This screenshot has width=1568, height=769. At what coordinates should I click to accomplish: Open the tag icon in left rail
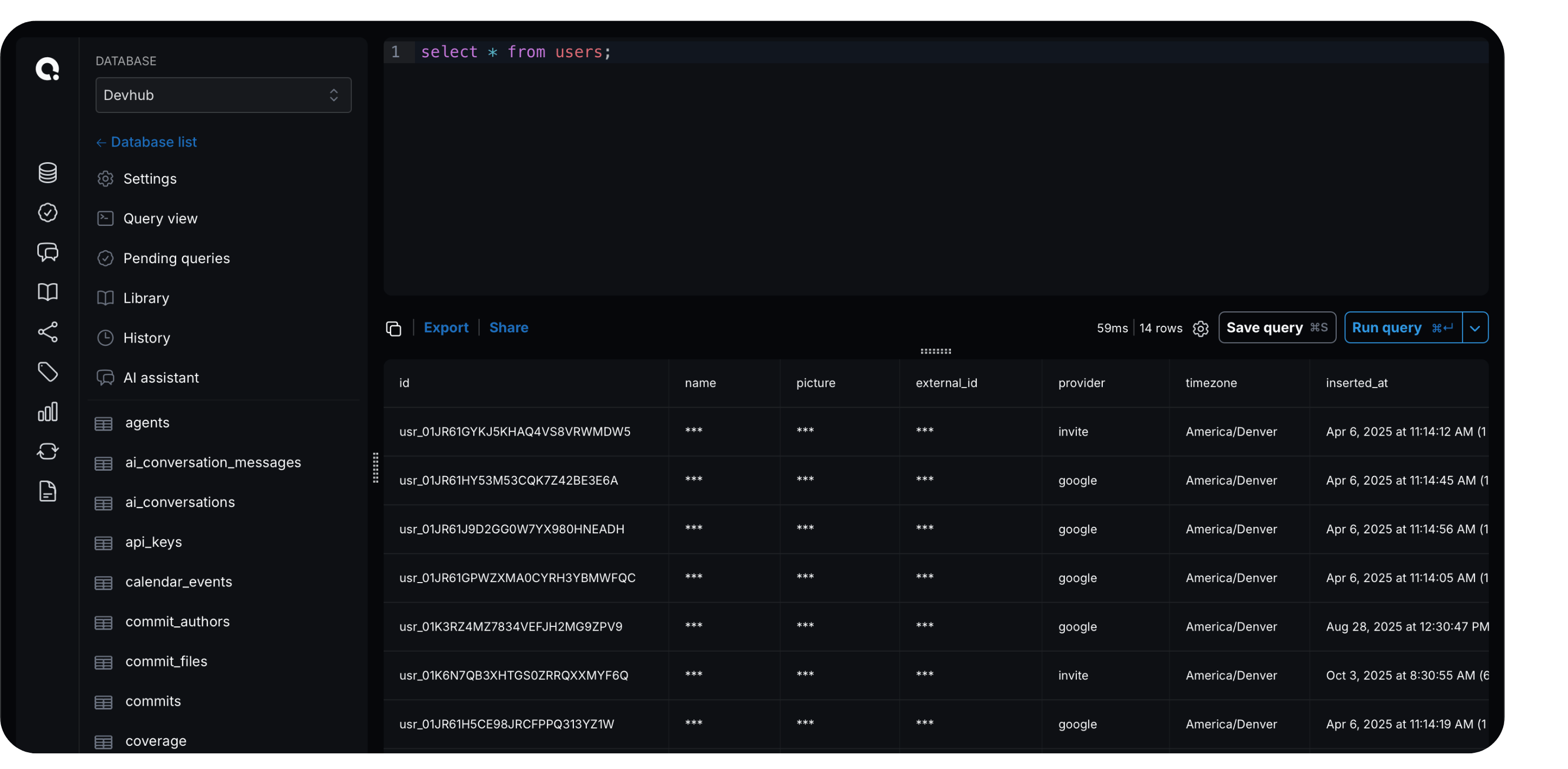[48, 371]
